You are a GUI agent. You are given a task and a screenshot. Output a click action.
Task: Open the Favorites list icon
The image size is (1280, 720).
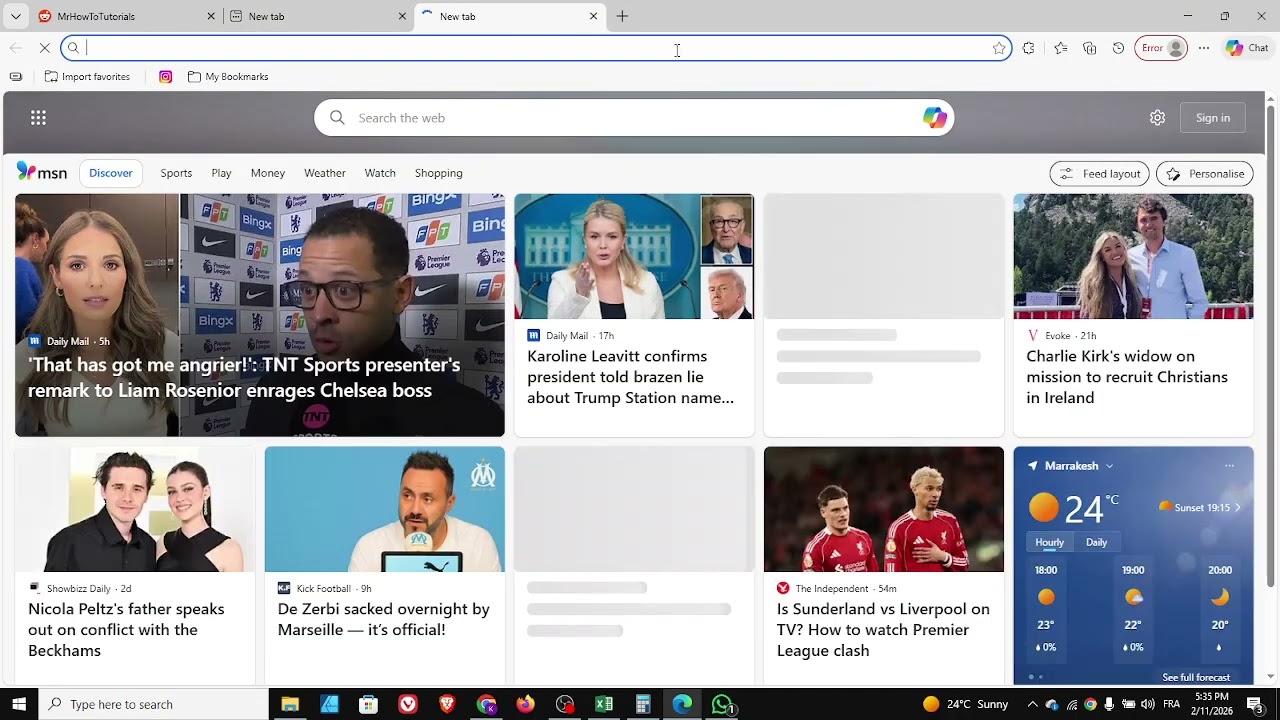(x=1060, y=48)
